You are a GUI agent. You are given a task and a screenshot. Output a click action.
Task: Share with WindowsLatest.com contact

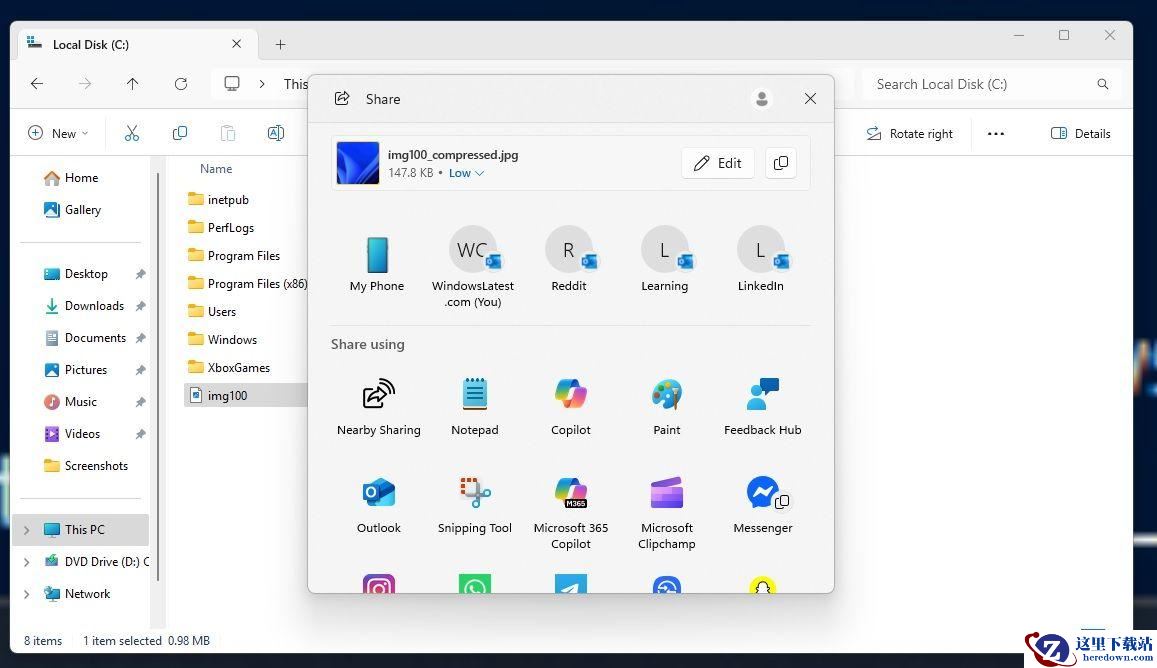[473, 267]
